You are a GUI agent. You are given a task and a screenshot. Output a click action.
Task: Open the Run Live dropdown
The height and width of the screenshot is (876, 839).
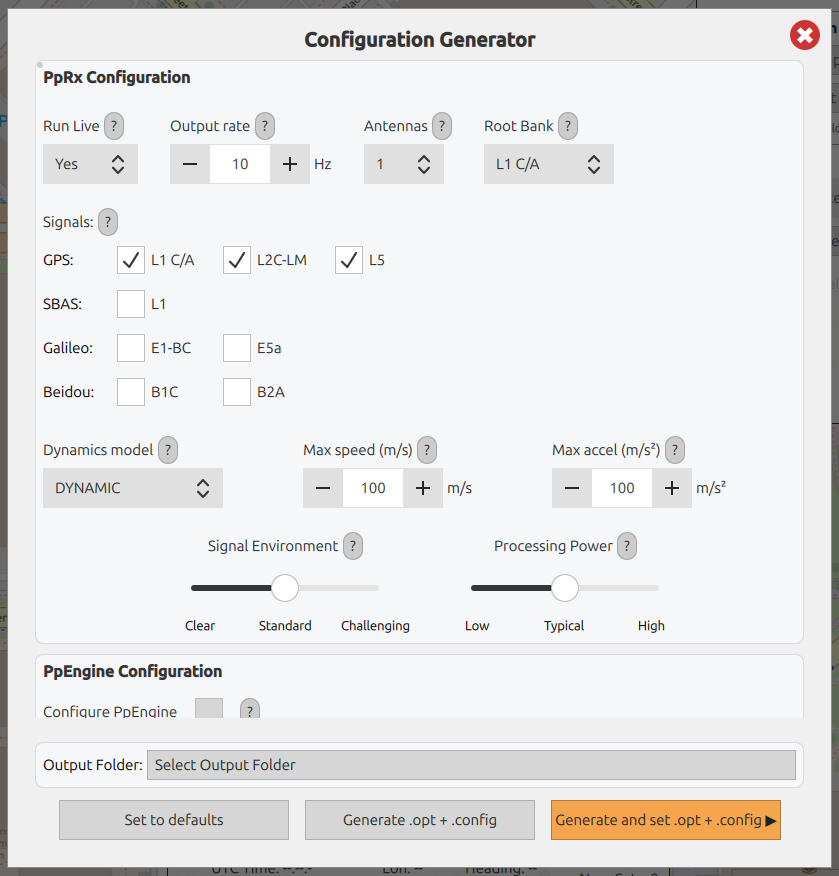coord(90,164)
